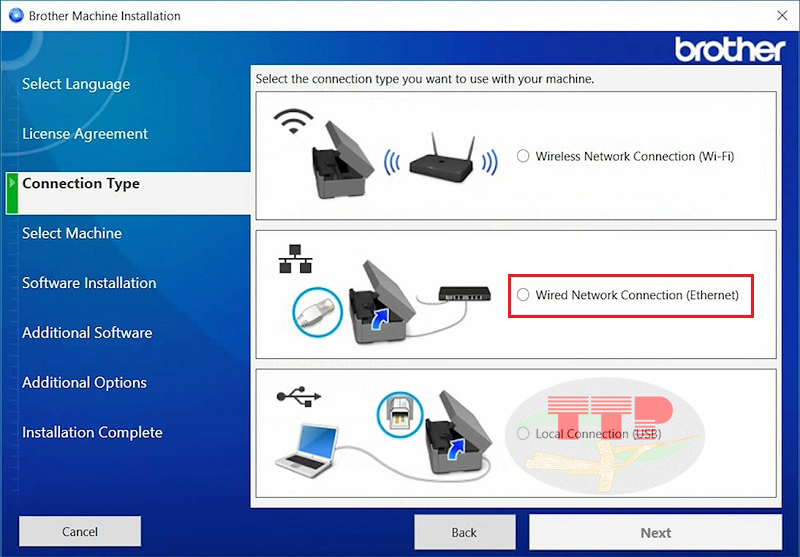Select Wireless Network Connection (Wi-Fi) radio button

click(523, 156)
